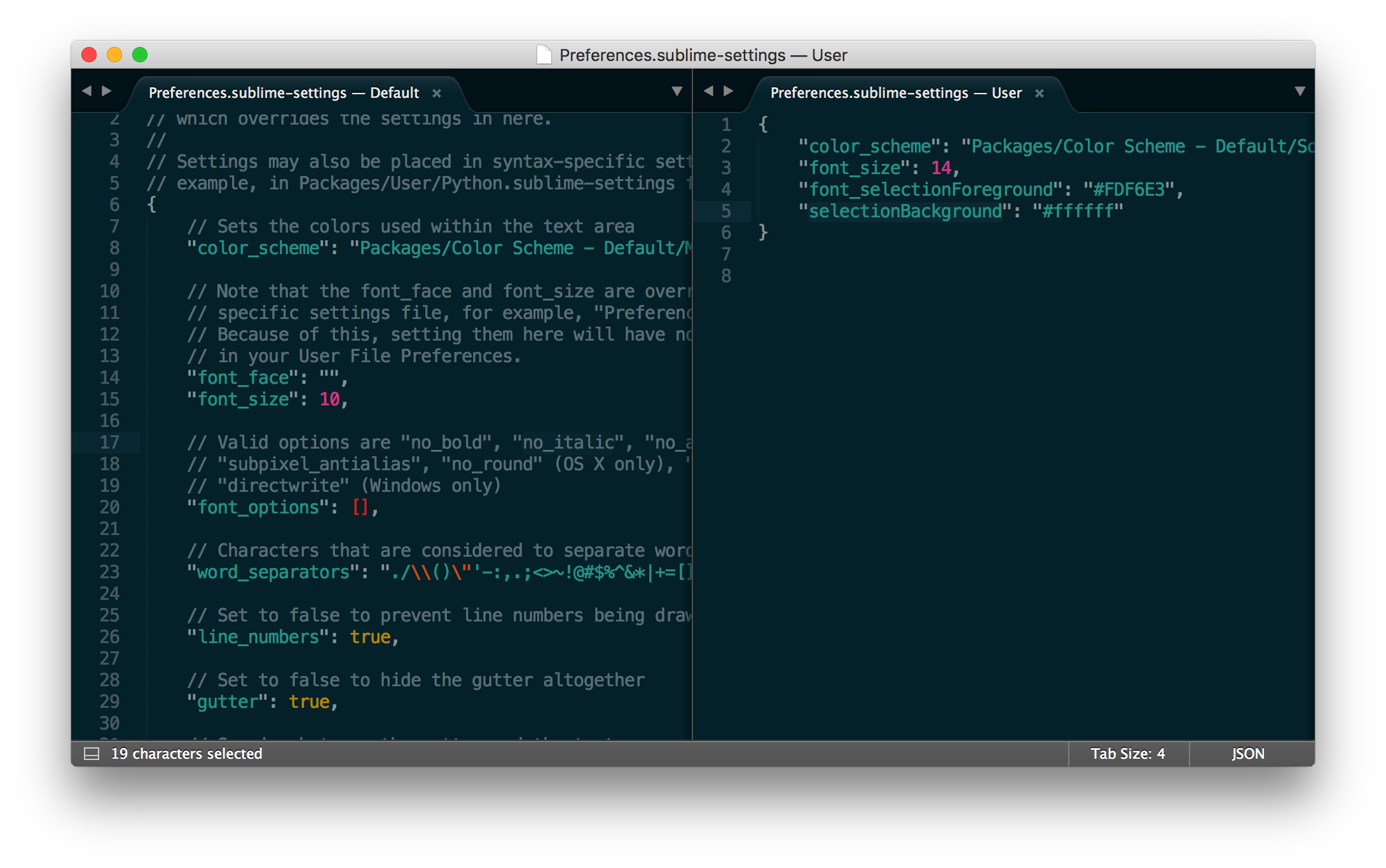1386x868 pixels.
Task: Switch to Preferences Default tab
Action: pyautogui.click(x=284, y=93)
